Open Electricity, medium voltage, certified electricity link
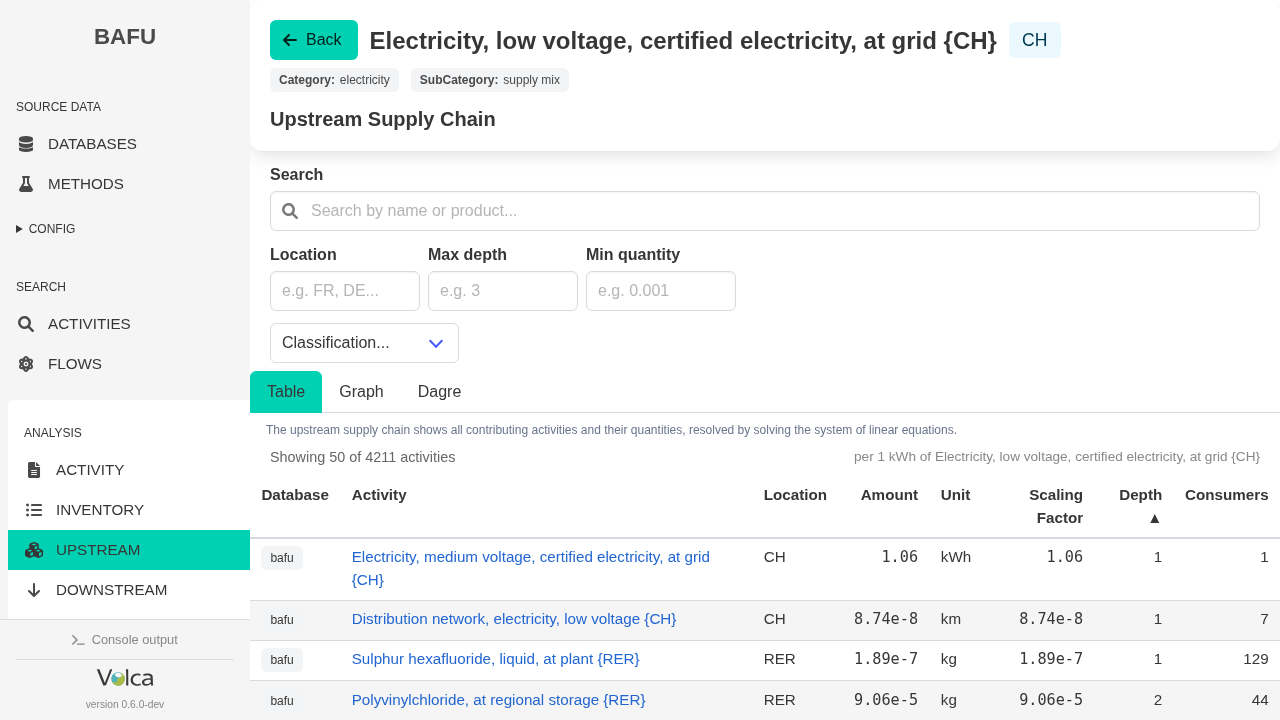1280x720 pixels. (531, 568)
